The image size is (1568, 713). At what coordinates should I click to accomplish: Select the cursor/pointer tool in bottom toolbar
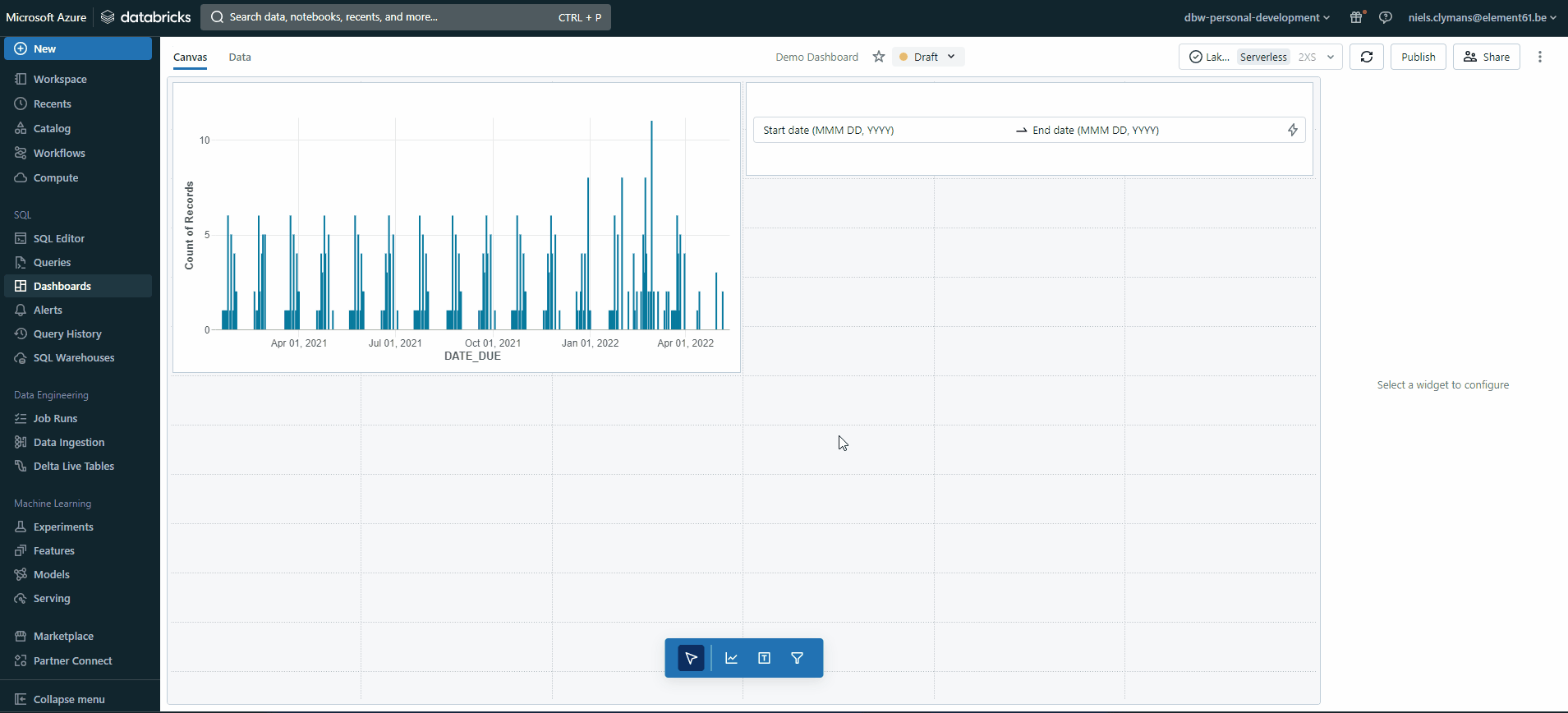(691, 658)
